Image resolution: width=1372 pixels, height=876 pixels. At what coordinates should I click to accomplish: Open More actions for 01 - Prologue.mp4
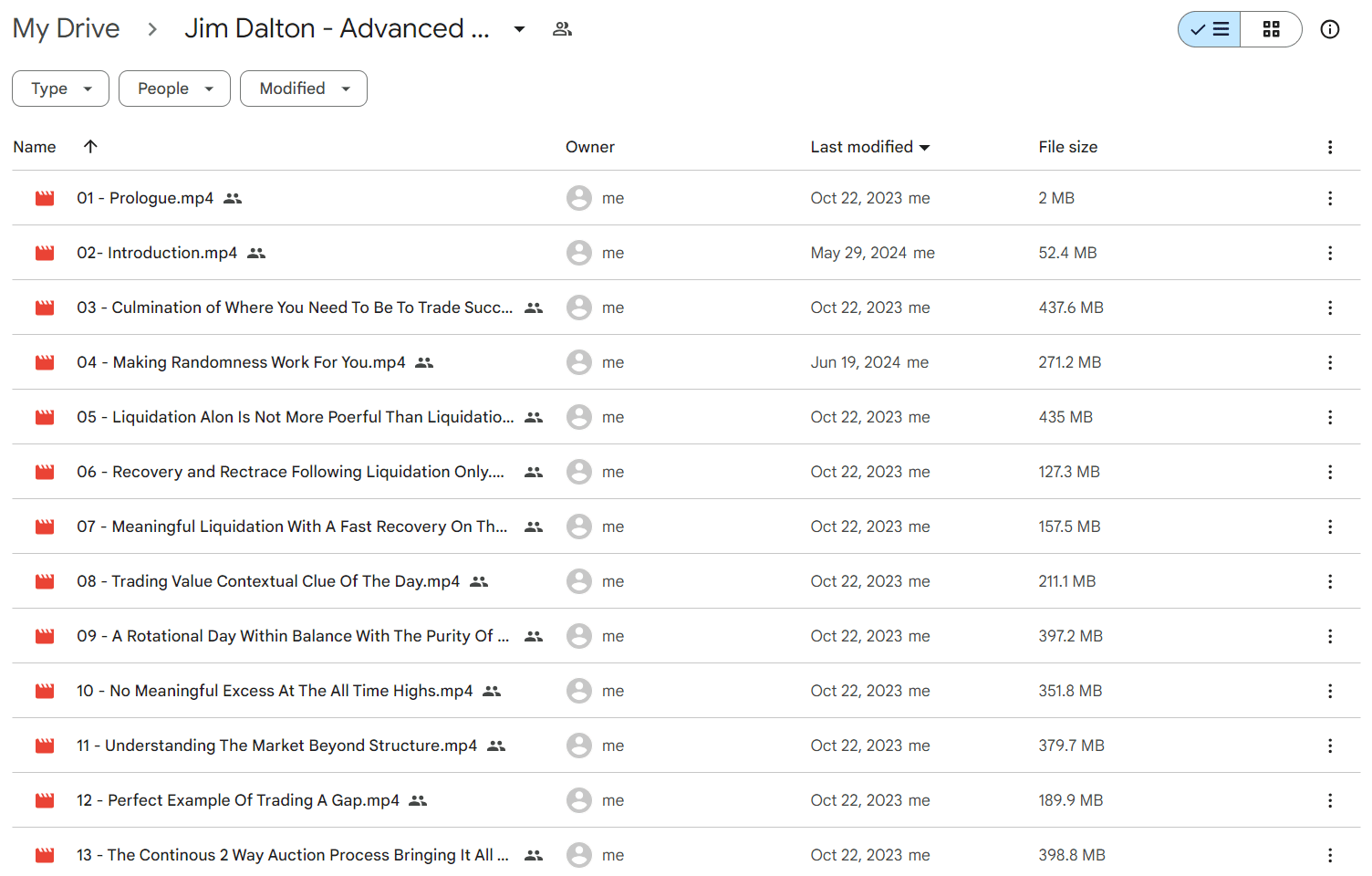tap(1330, 198)
